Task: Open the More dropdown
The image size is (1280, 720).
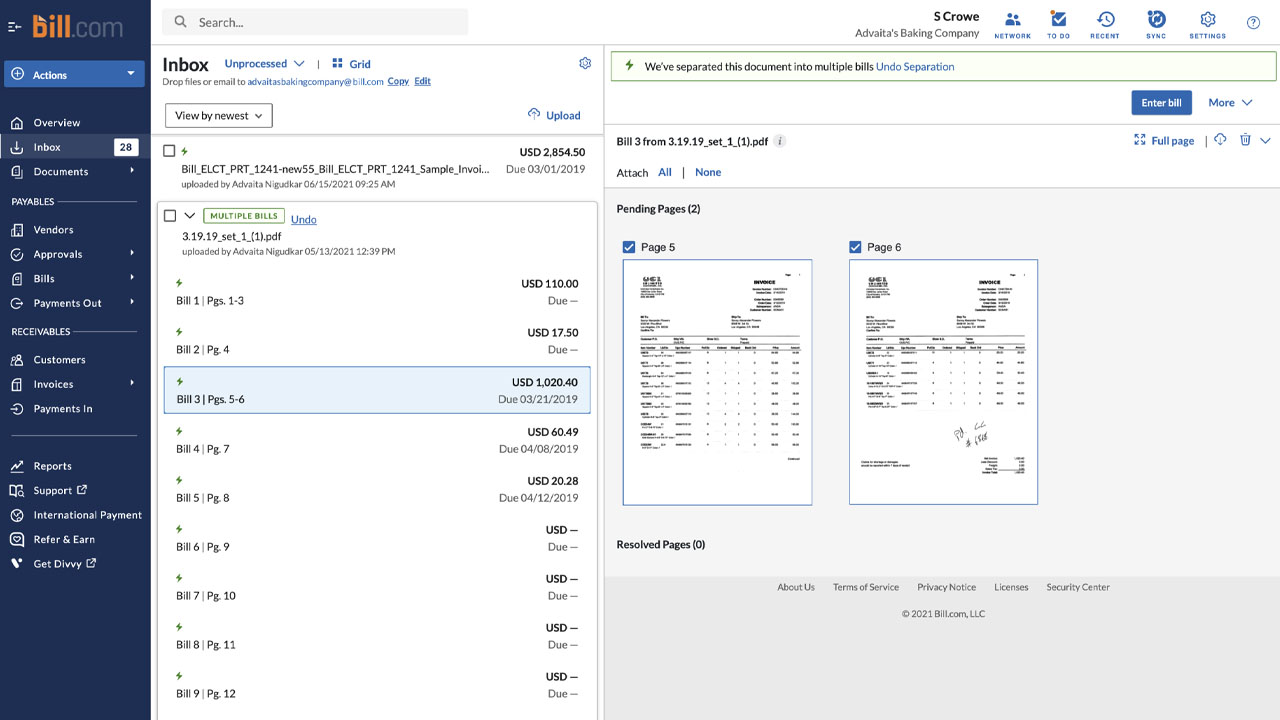Action: 1230,102
